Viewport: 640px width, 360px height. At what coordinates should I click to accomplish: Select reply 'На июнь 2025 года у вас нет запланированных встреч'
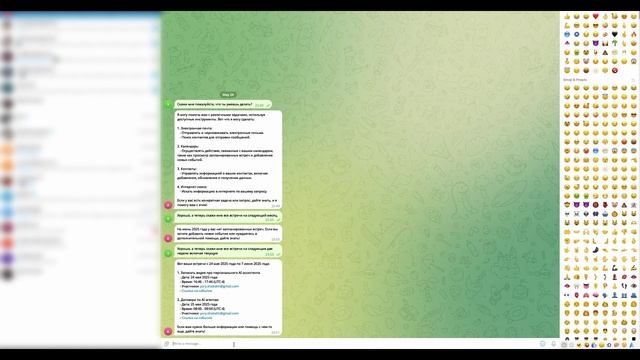[228, 233]
